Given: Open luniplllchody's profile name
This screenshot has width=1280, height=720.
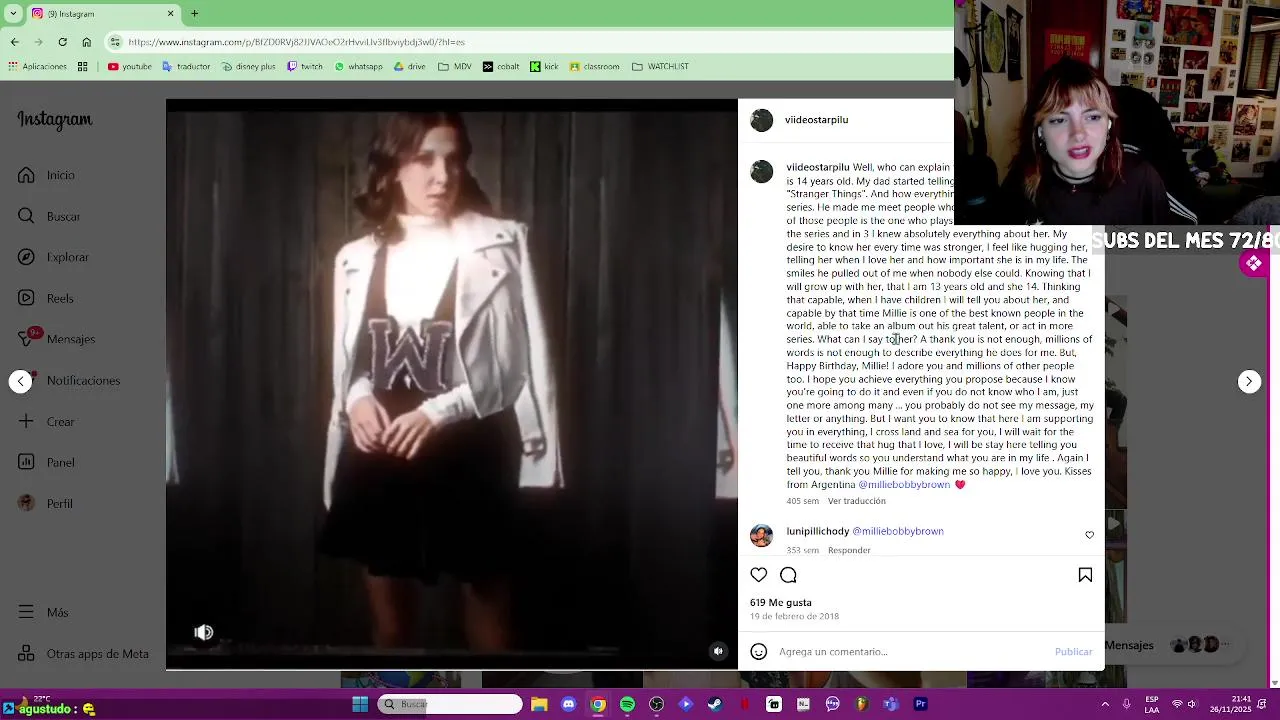Looking at the screenshot, I should point(817,531).
